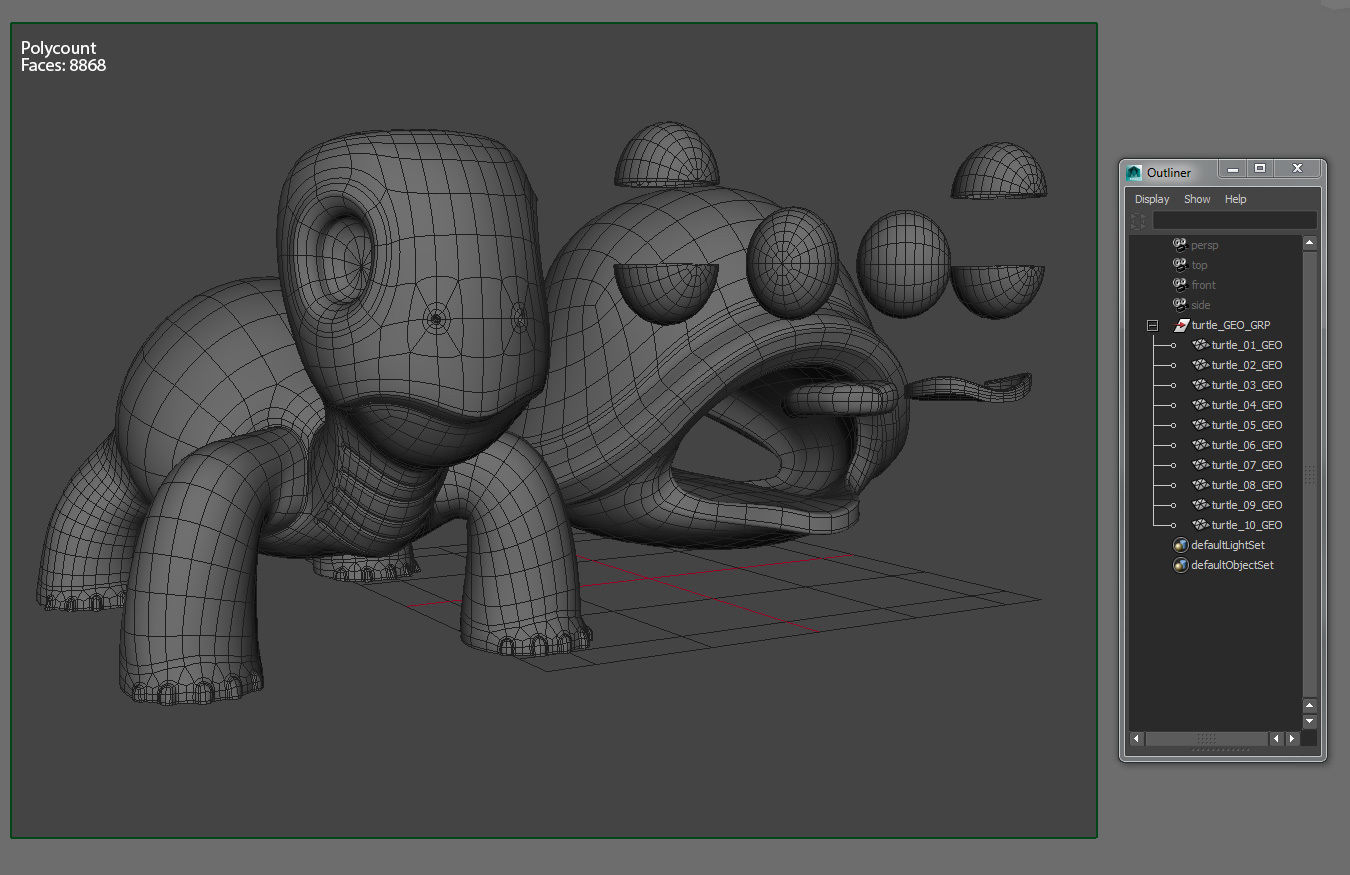The height and width of the screenshot is (875, 1350).
Task: Select the turtle_08_GEO mesh icon
Action: click(x=1200, y=485)
